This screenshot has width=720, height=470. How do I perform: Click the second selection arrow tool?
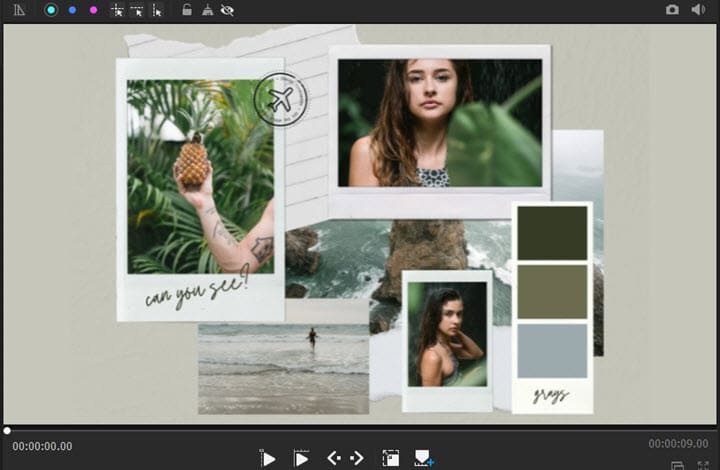[x=137, y=10]
